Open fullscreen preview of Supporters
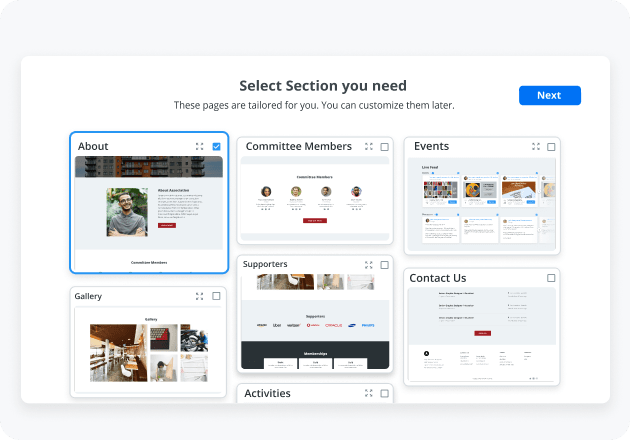Image resolution: width=630 pixels, height=440 pixels. tap(368, 265)
